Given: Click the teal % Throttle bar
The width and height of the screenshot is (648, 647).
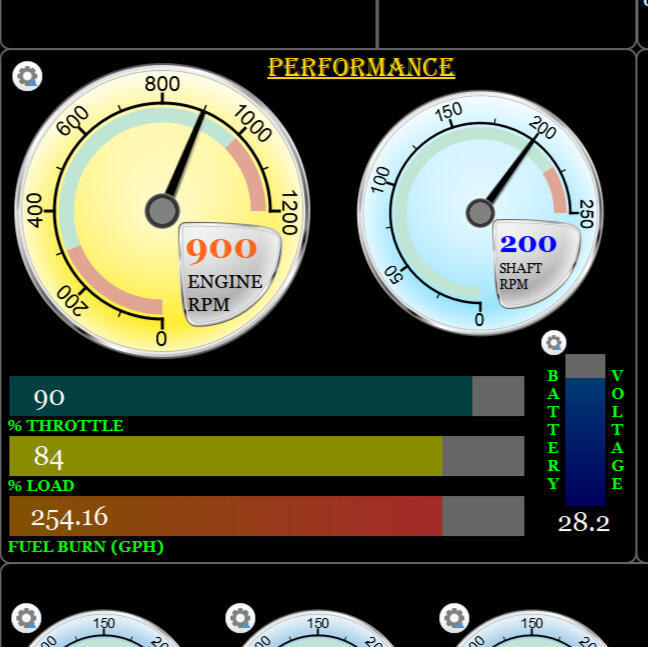Looking at the screenshot, I should 240,396.
